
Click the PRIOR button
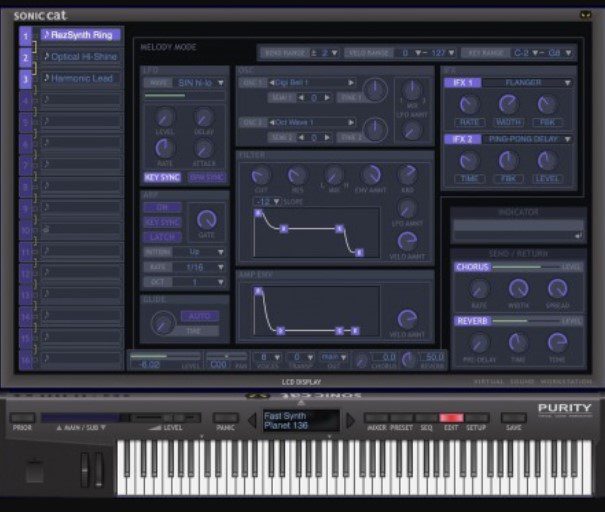(x=22, y=417)
